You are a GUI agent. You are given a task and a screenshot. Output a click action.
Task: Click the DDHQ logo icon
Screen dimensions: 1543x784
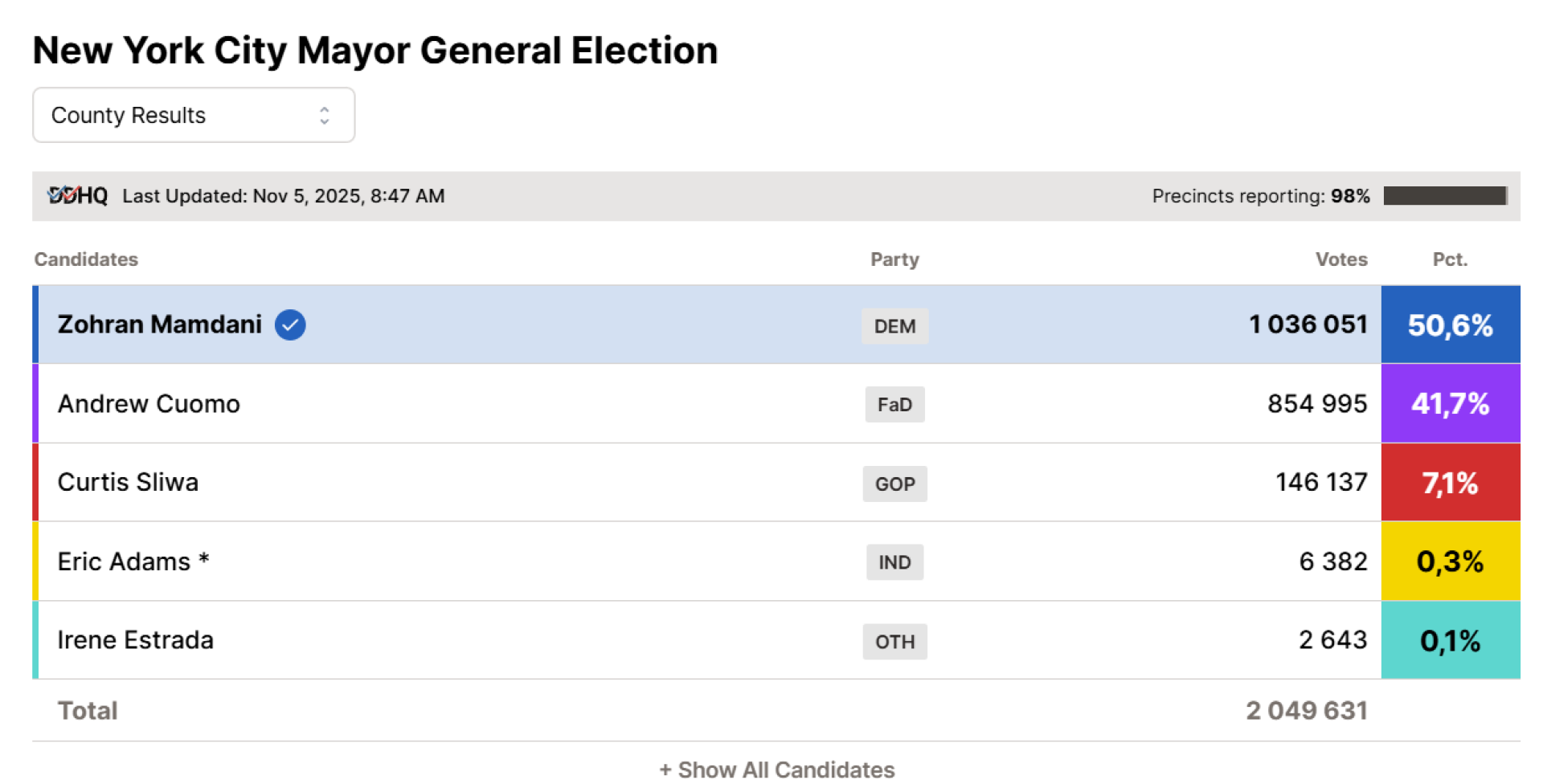[x=77, y=195]
